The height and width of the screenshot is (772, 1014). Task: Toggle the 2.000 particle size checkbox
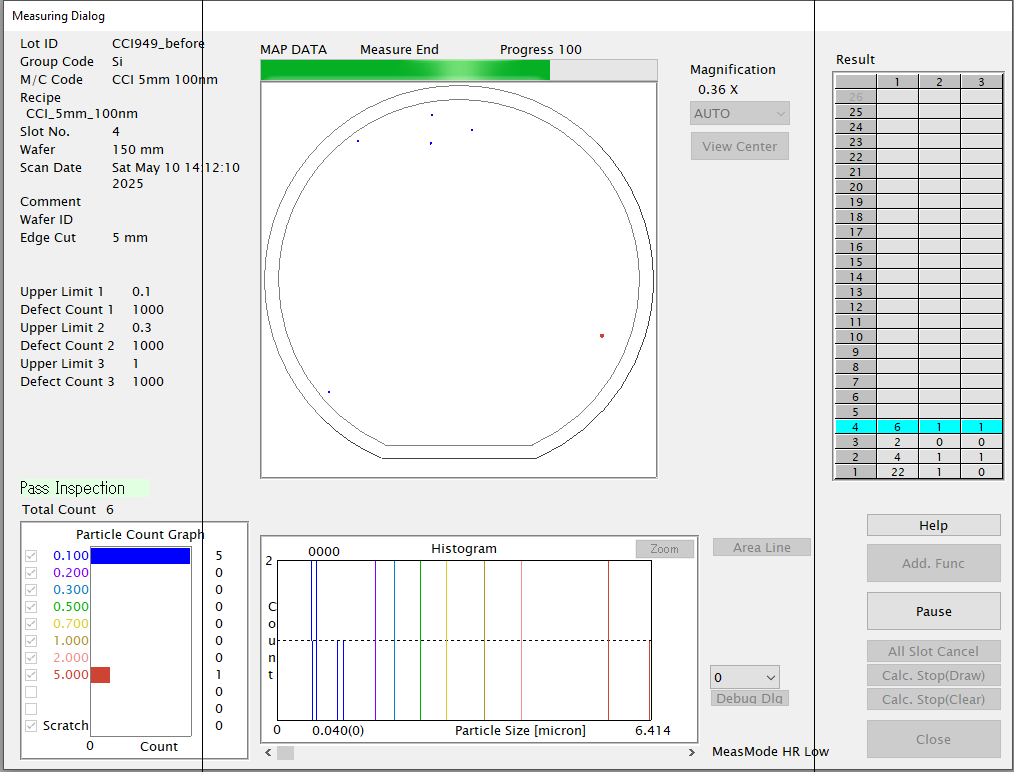[31, 658]
